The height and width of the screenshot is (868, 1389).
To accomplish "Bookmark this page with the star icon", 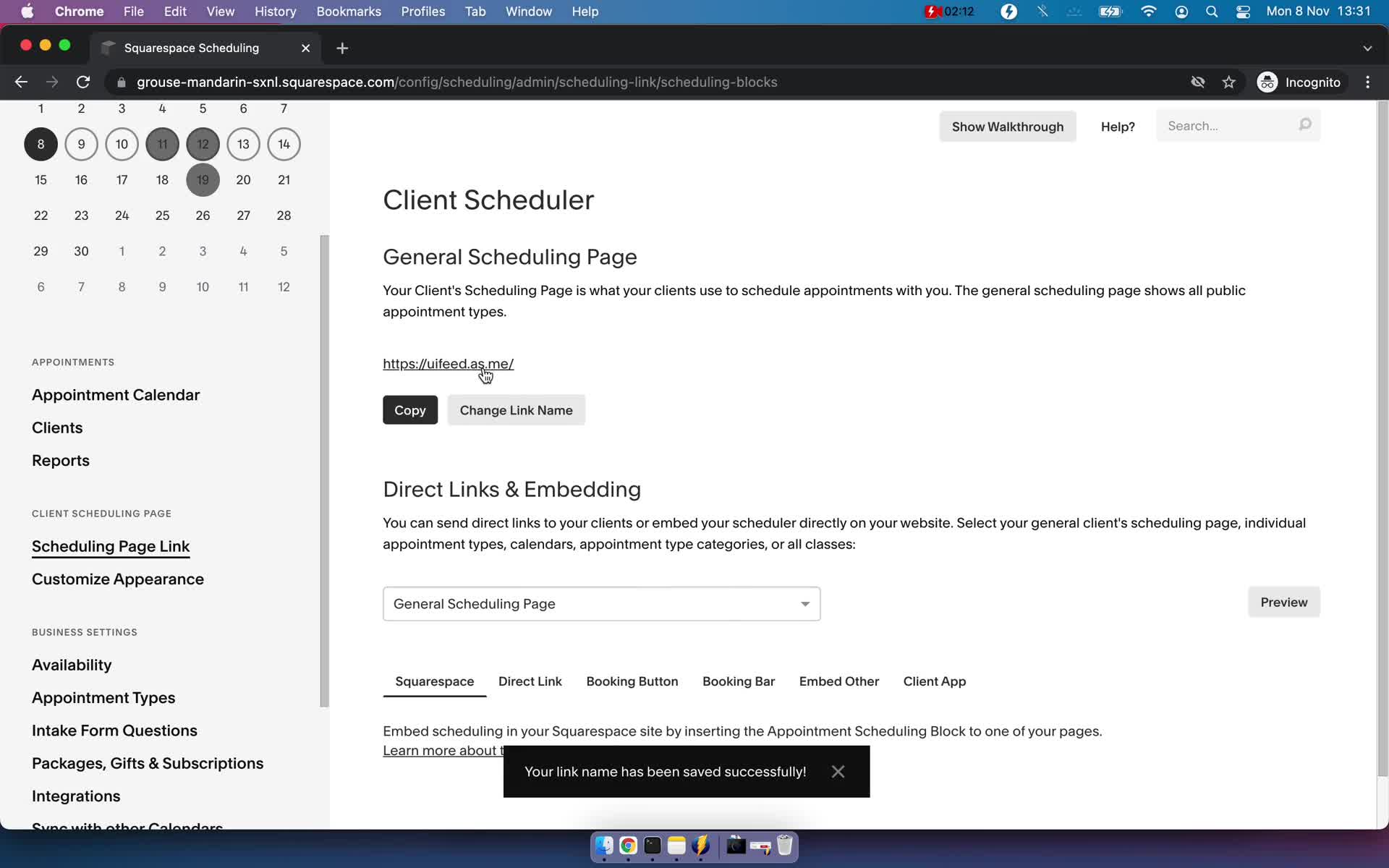I will coord(1228,82).
